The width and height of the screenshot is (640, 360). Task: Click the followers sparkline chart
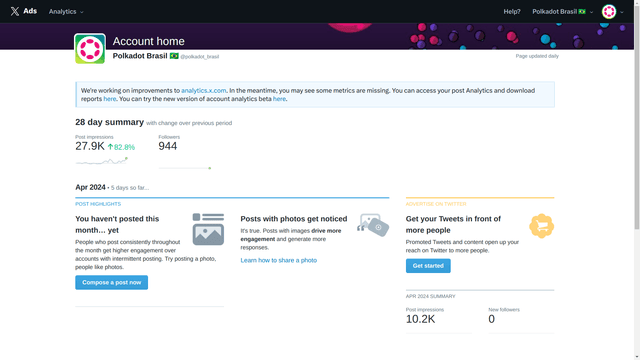point(185,168)
